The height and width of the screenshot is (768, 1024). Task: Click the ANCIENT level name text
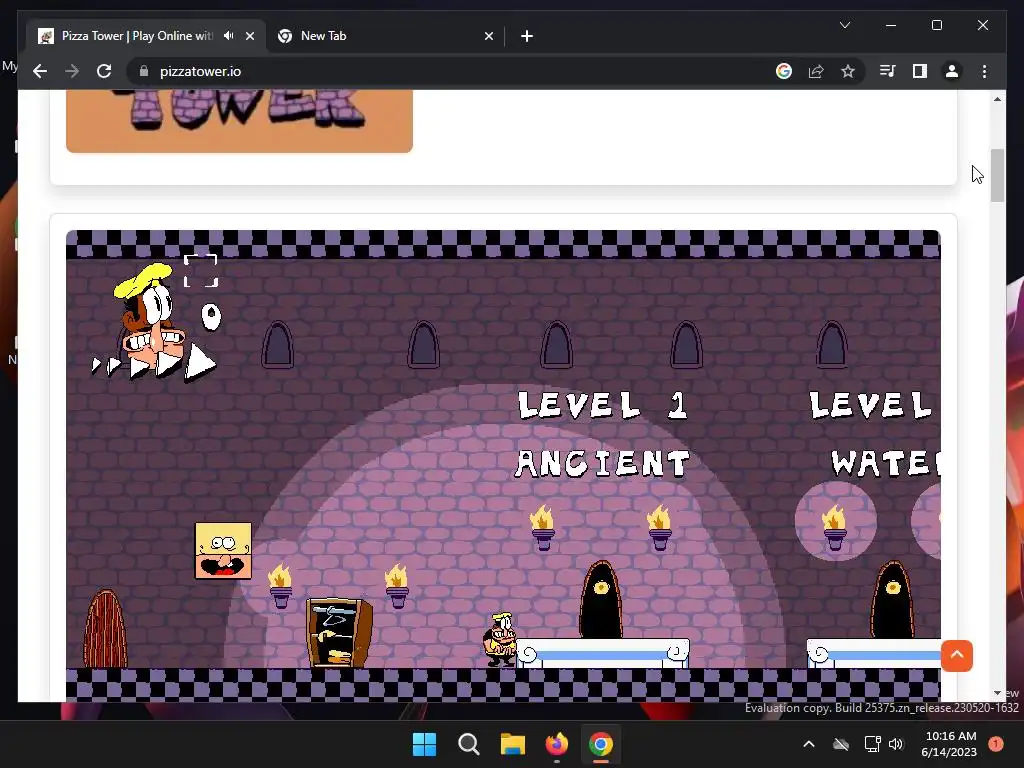602,464
